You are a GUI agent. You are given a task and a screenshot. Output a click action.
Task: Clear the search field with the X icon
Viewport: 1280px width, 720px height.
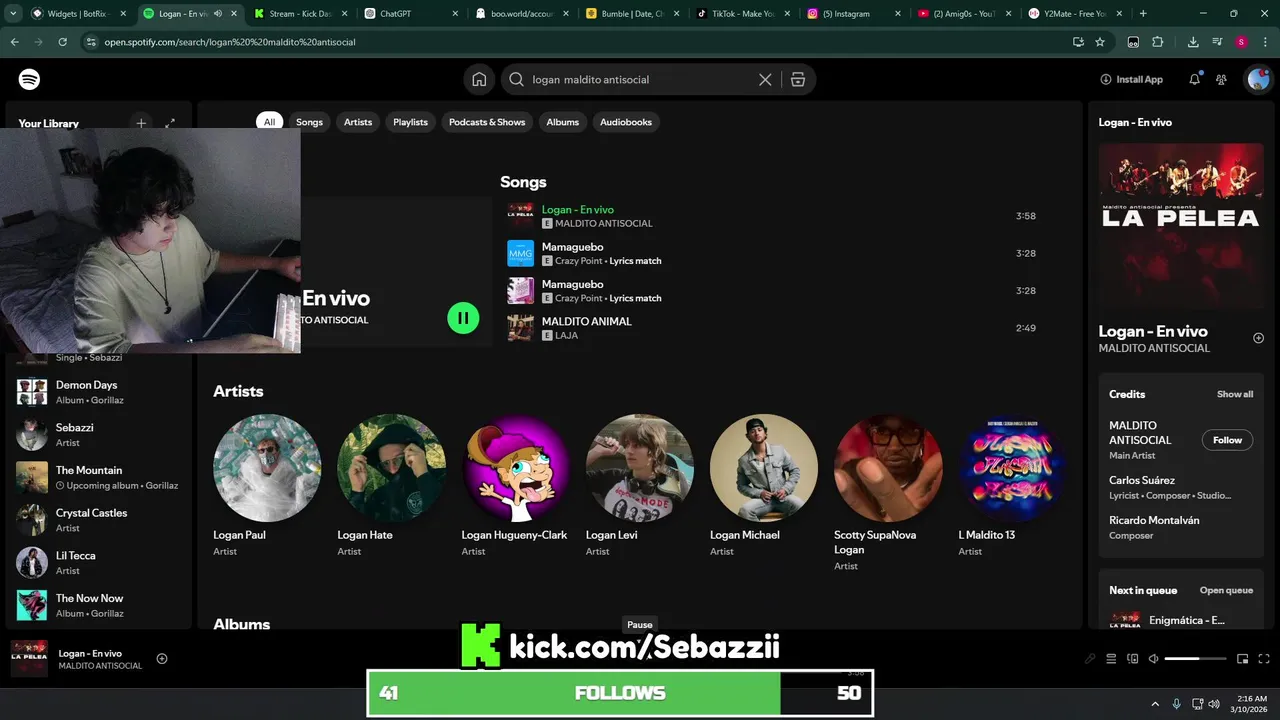765,79
